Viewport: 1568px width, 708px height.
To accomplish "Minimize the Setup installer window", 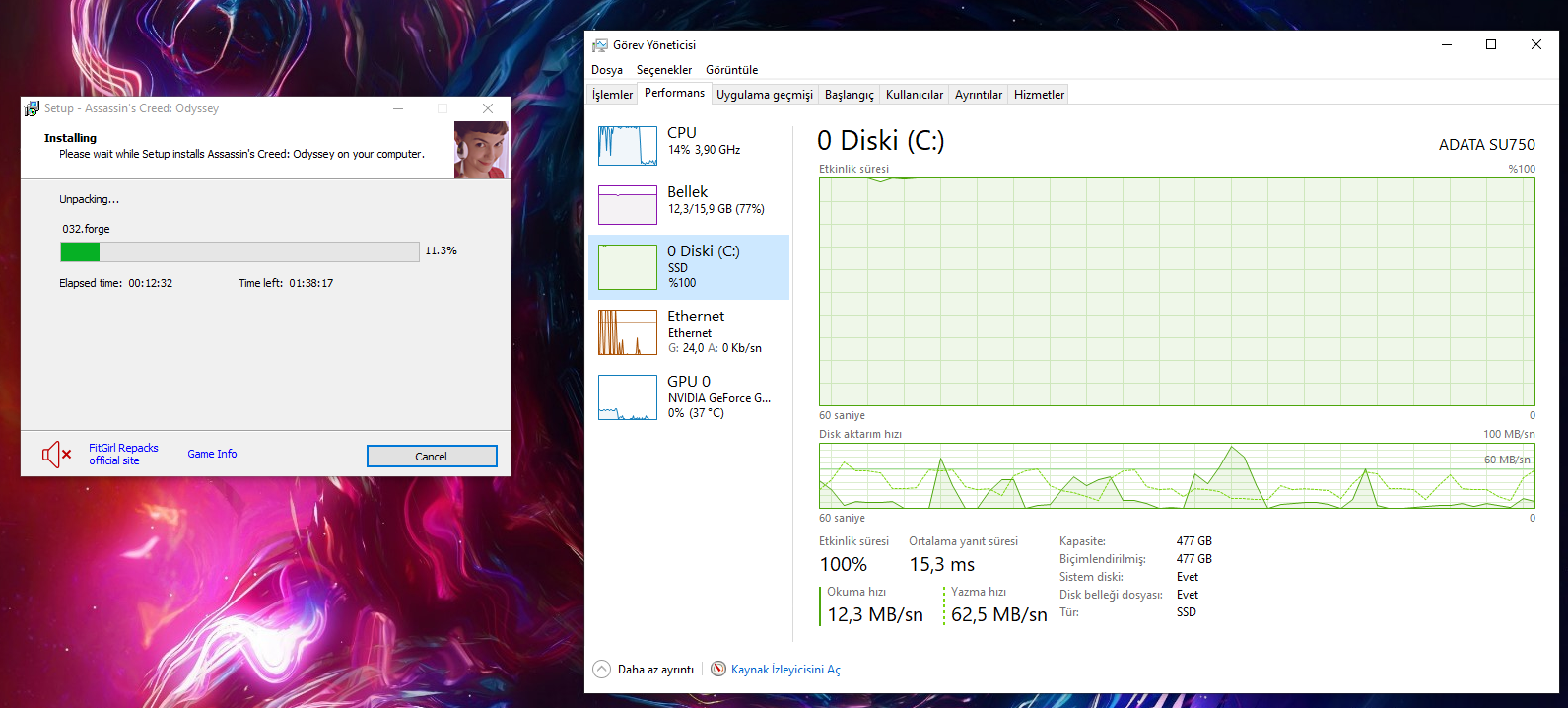I will pyautogui.click(x=398, y=108).
